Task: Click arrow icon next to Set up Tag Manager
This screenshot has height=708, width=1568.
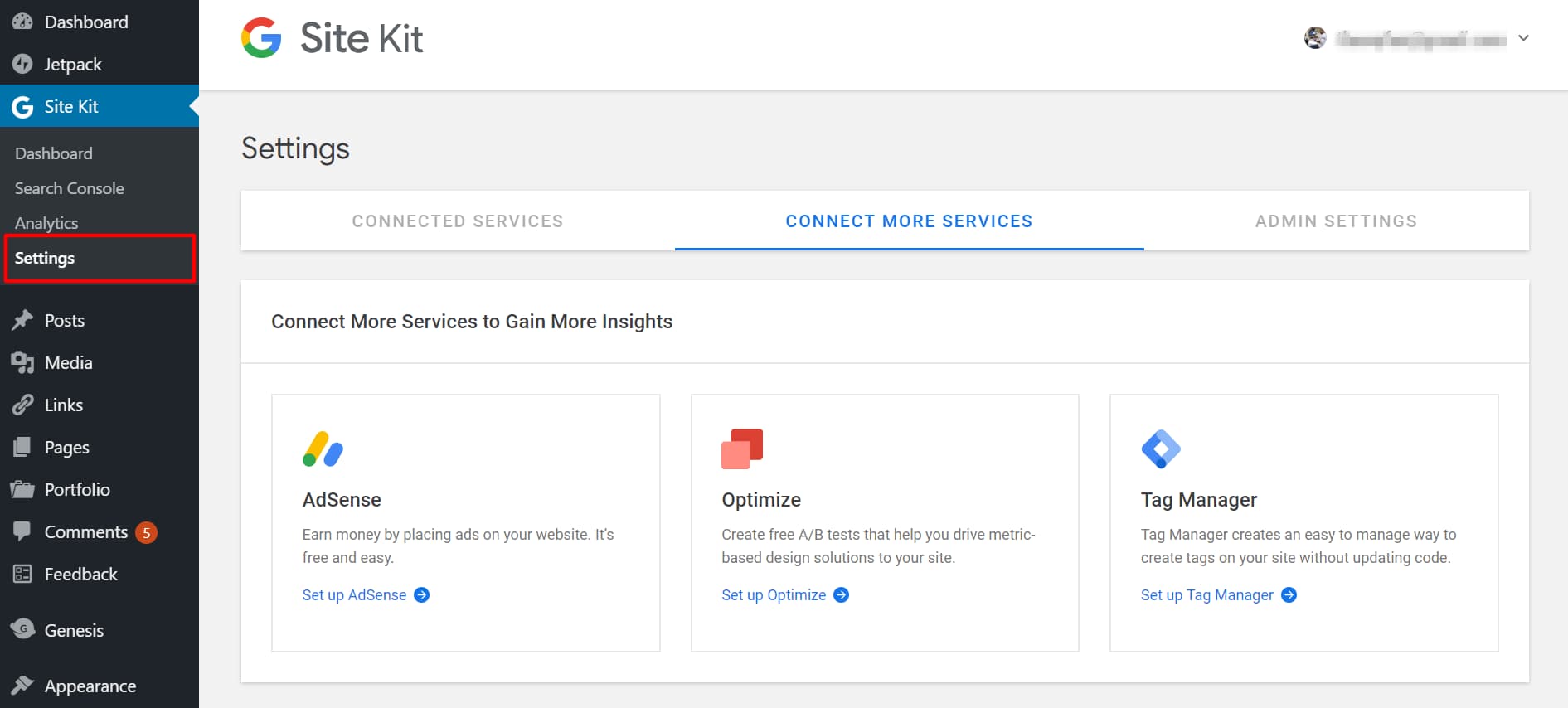Action: [x=1289, y=595]
